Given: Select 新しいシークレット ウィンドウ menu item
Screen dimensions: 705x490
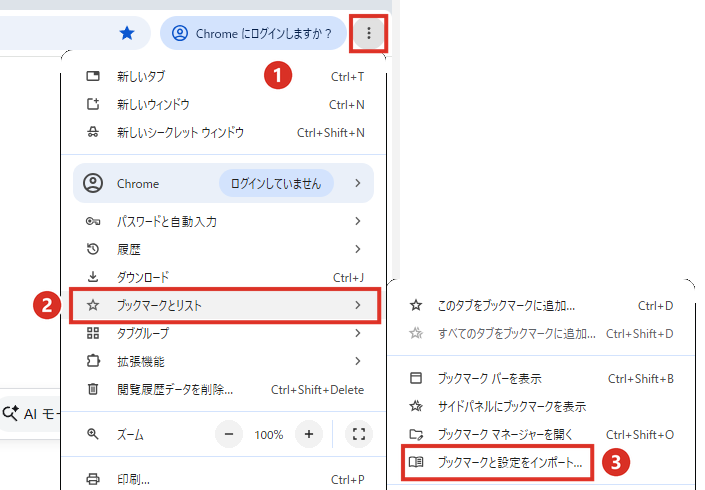Looking at the screenshot, I should (223, 132).
